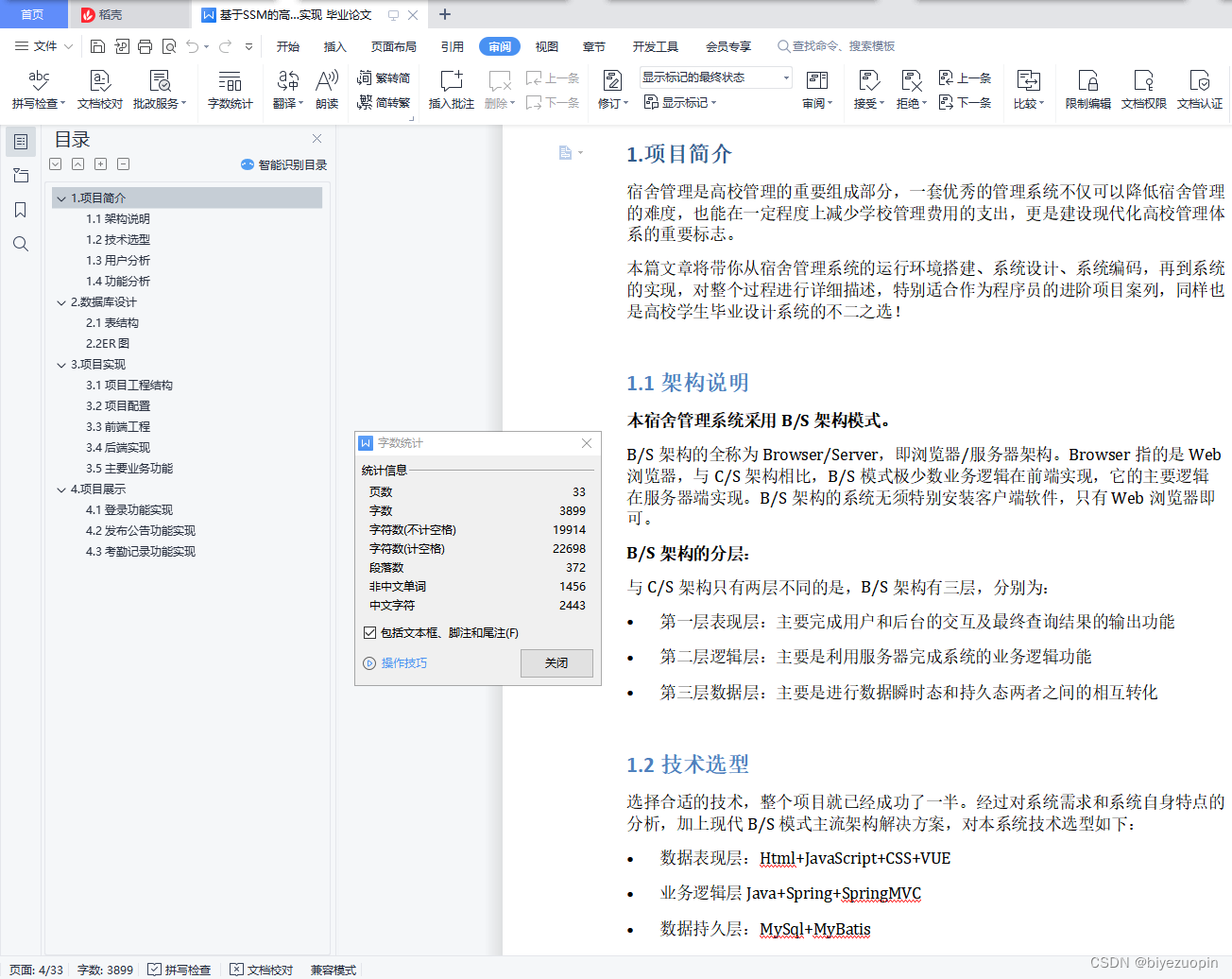This screenshot has height=979, width=1232.
Task: Open the 显示标记 dropdown menu
Action: click(680, 102)
